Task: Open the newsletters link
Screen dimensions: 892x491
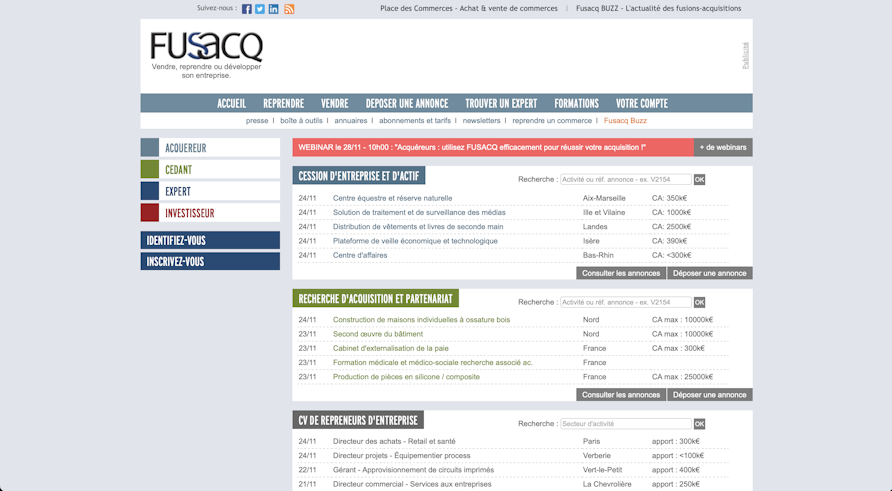Action: coord(481,121)
